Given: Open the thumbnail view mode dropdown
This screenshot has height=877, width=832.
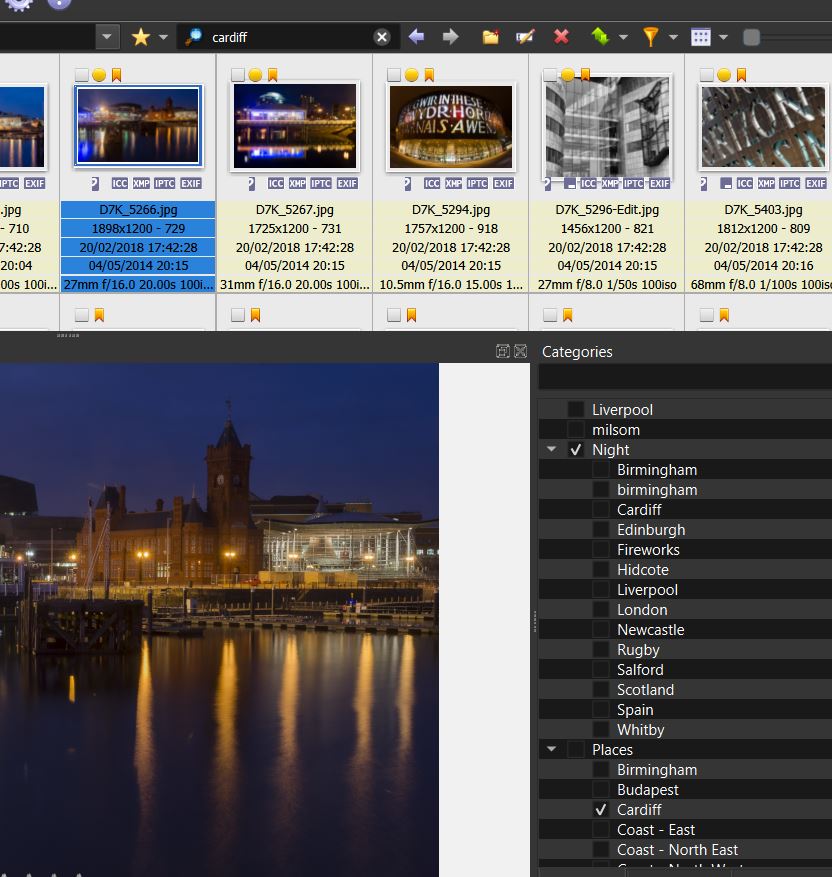Looking at the screenshot, I should pyautogui.click(x=724, y=37).
